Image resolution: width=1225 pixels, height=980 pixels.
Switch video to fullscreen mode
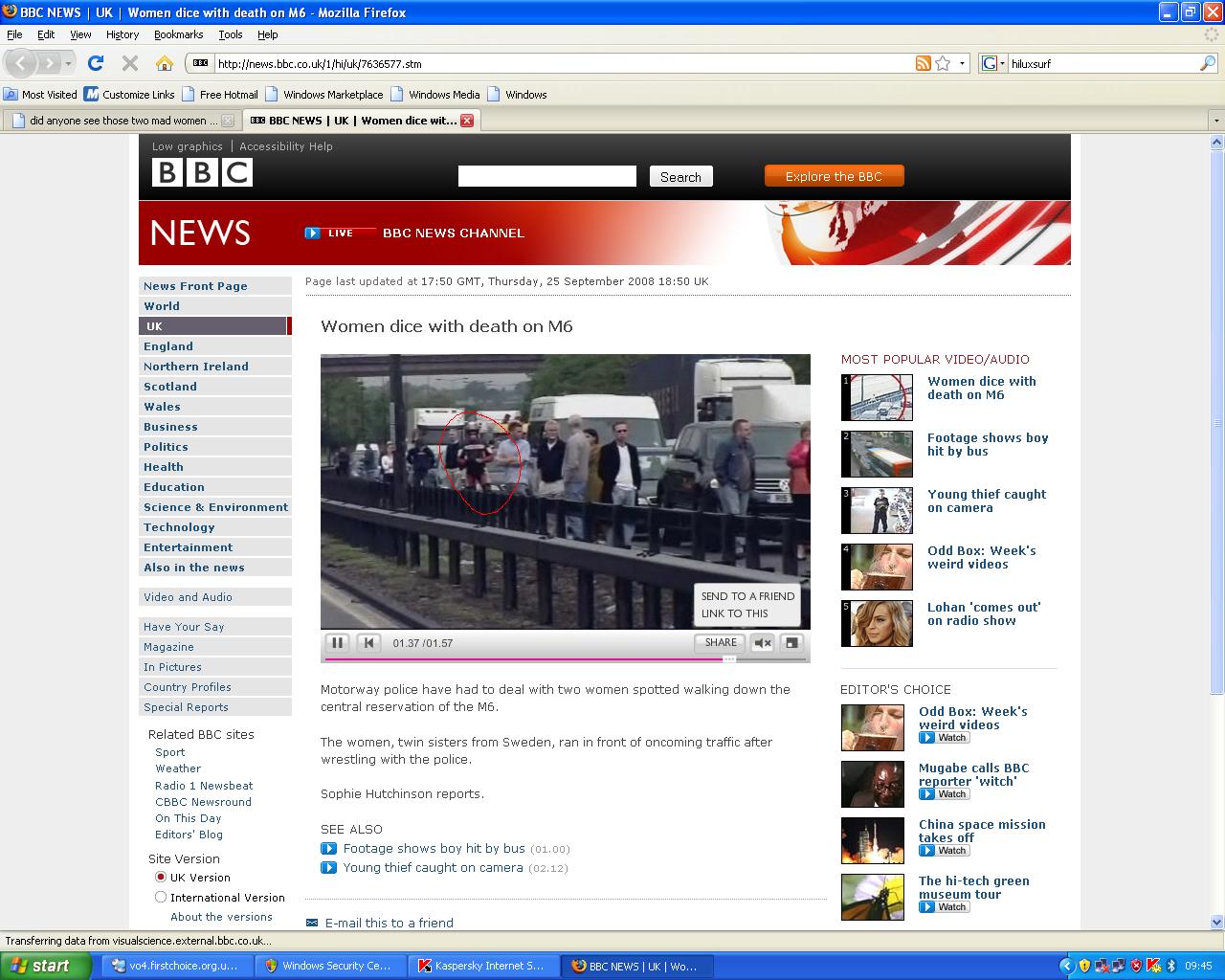point(791,643)
